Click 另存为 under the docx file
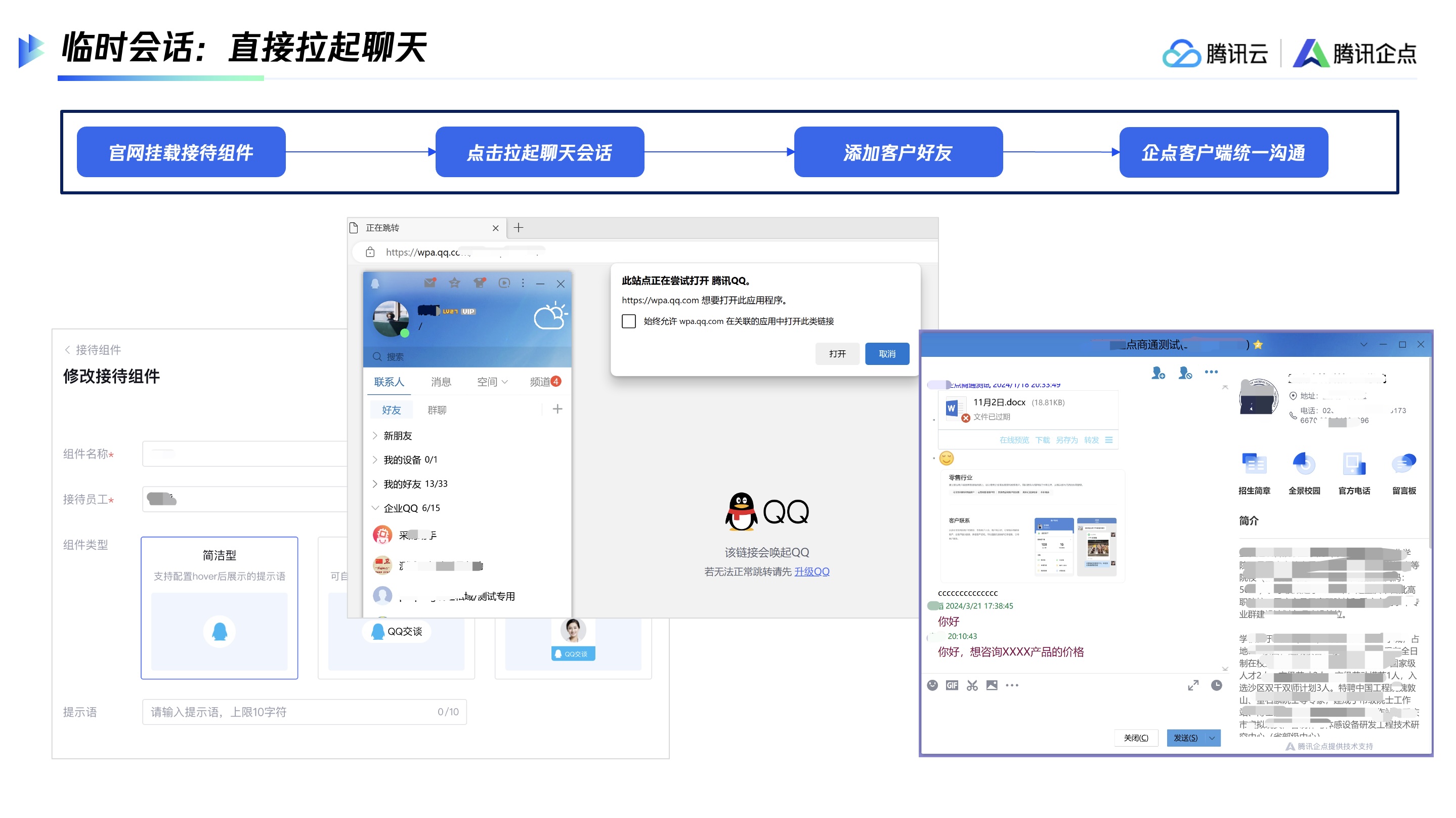 click(x=1066, y=439)
